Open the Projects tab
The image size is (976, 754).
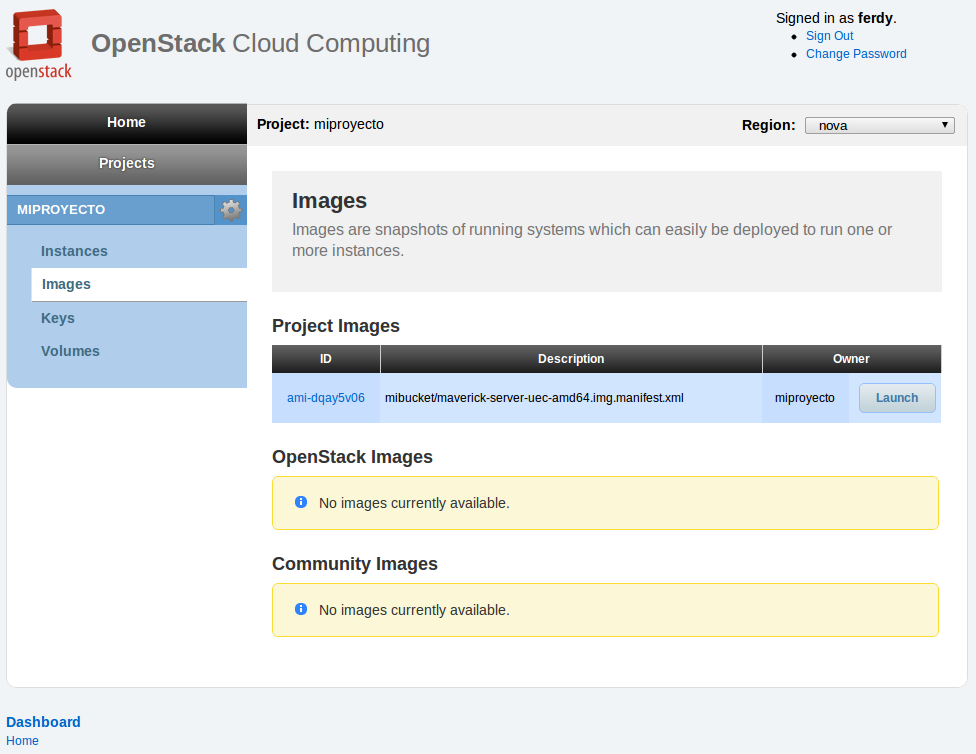point(126,164)
